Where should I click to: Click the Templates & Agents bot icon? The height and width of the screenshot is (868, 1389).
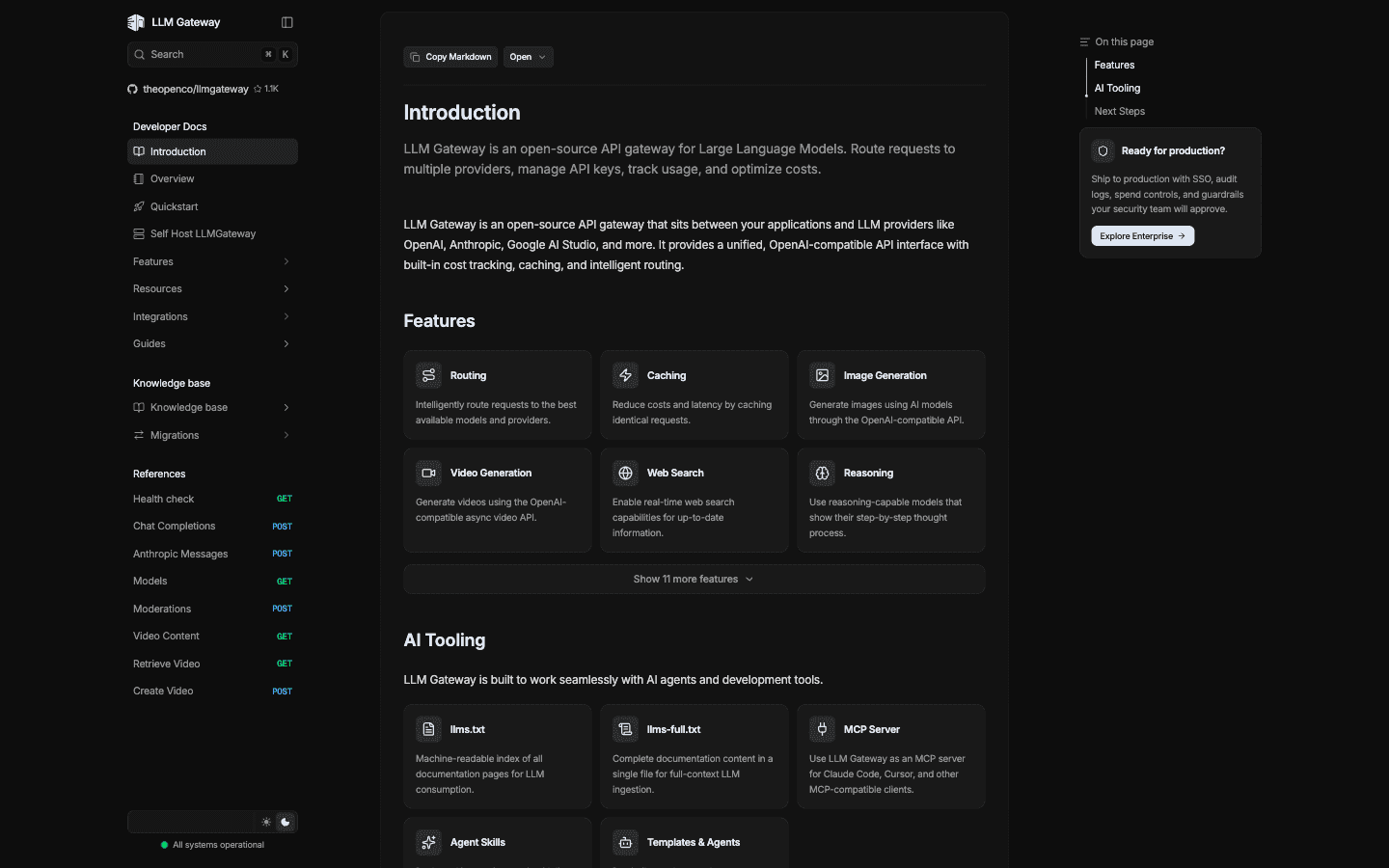(626, 842)
